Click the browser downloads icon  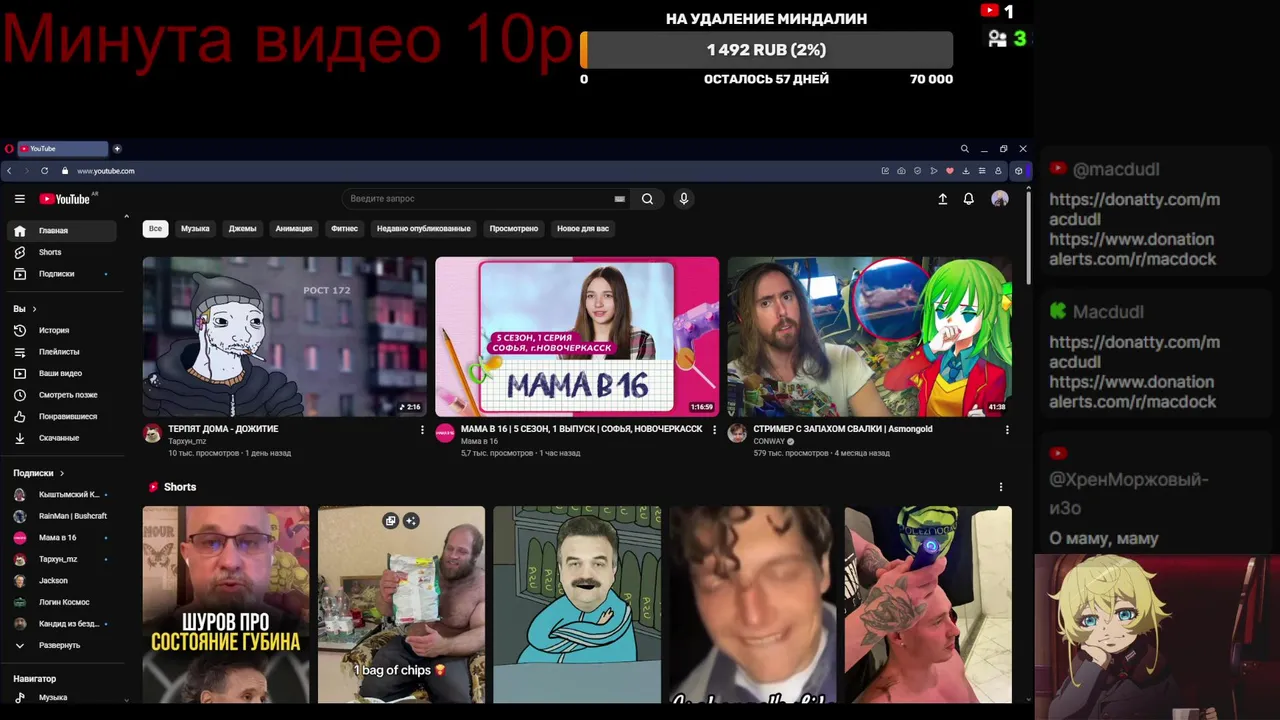(x=966, y=171)
